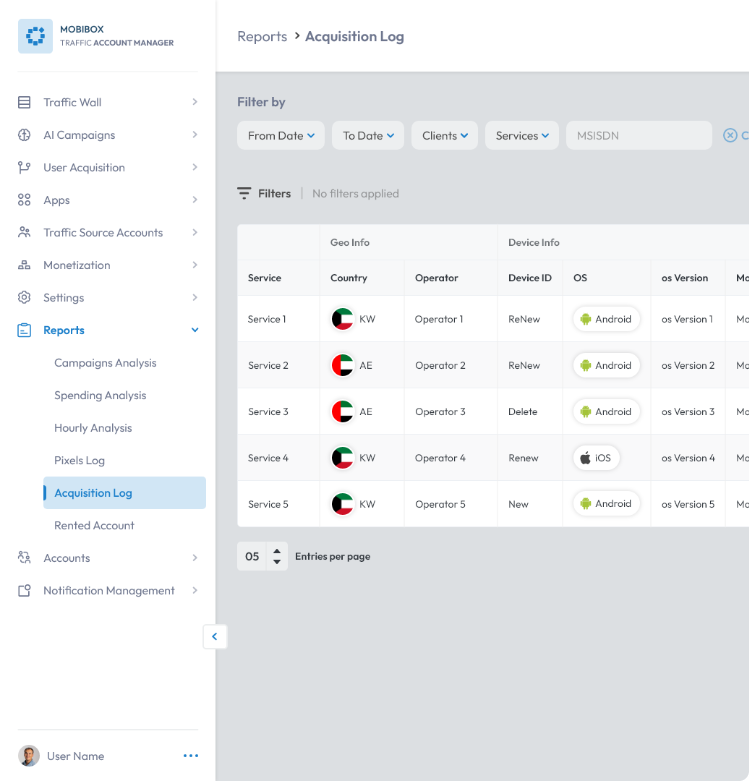Image resolution: width=749 pixels, height=781 pixels.
Task: Select Pixels Log submenu item
Action: [80, 460]
